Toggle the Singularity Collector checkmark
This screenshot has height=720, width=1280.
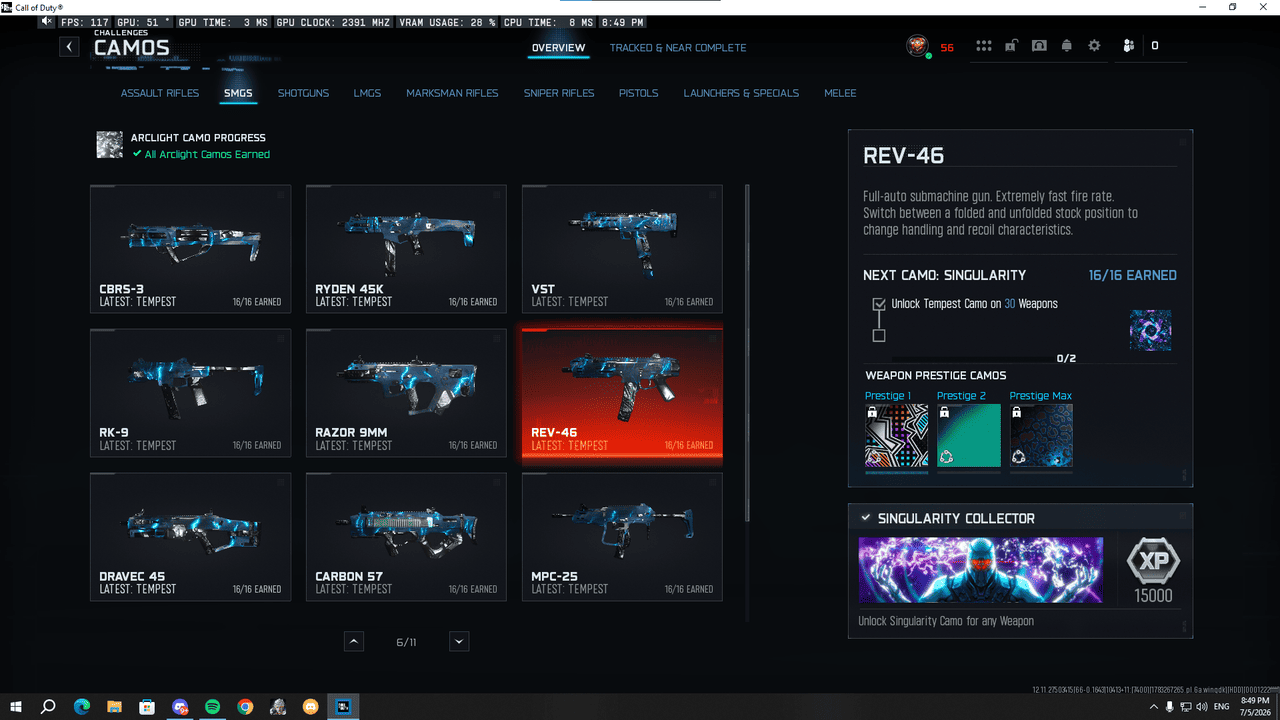point(865,518)
